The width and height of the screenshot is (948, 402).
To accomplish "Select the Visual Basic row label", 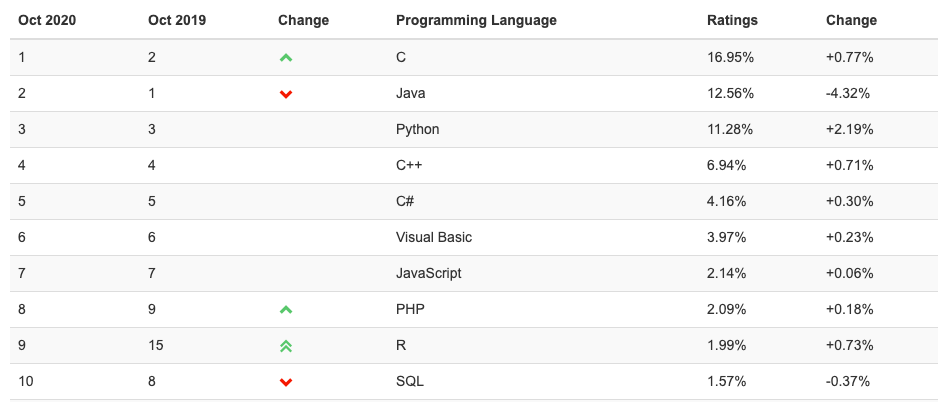I will [x=433, y=238].
